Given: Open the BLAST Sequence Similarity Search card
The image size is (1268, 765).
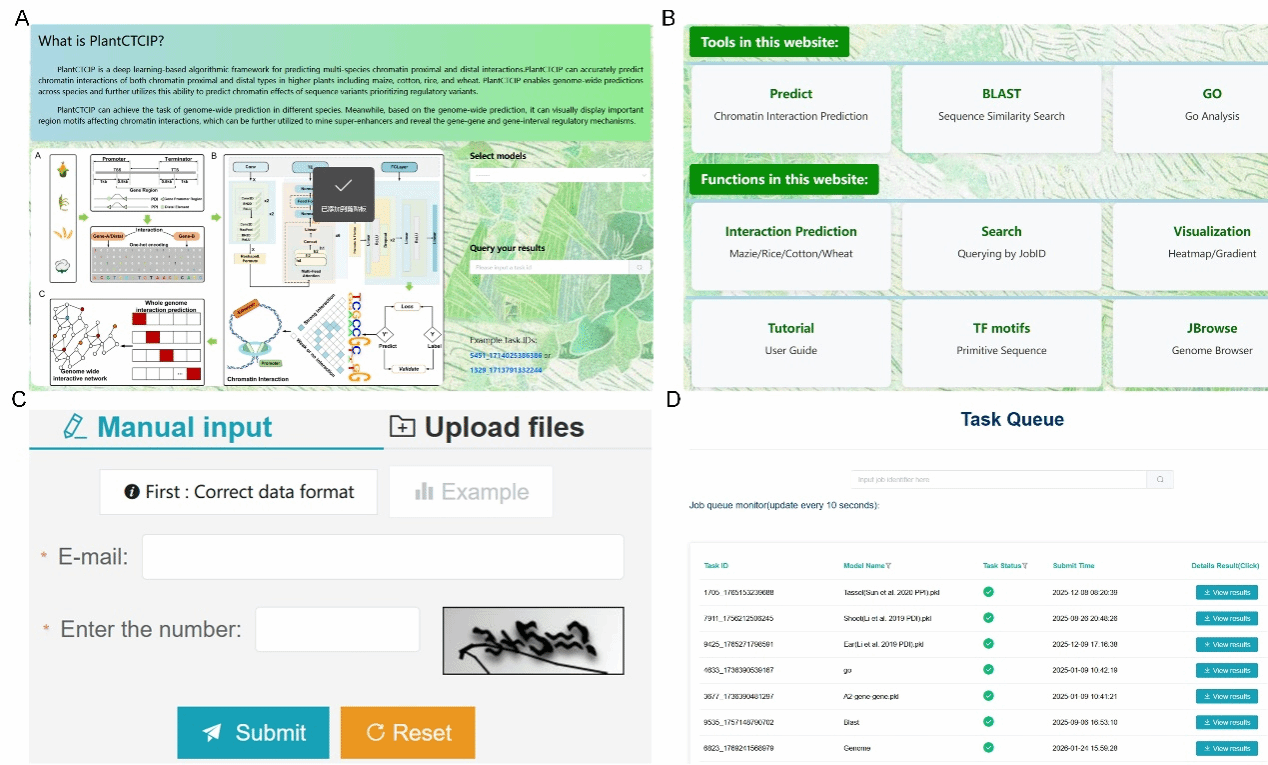Looking at the screenshot, I should (1001, 104).
